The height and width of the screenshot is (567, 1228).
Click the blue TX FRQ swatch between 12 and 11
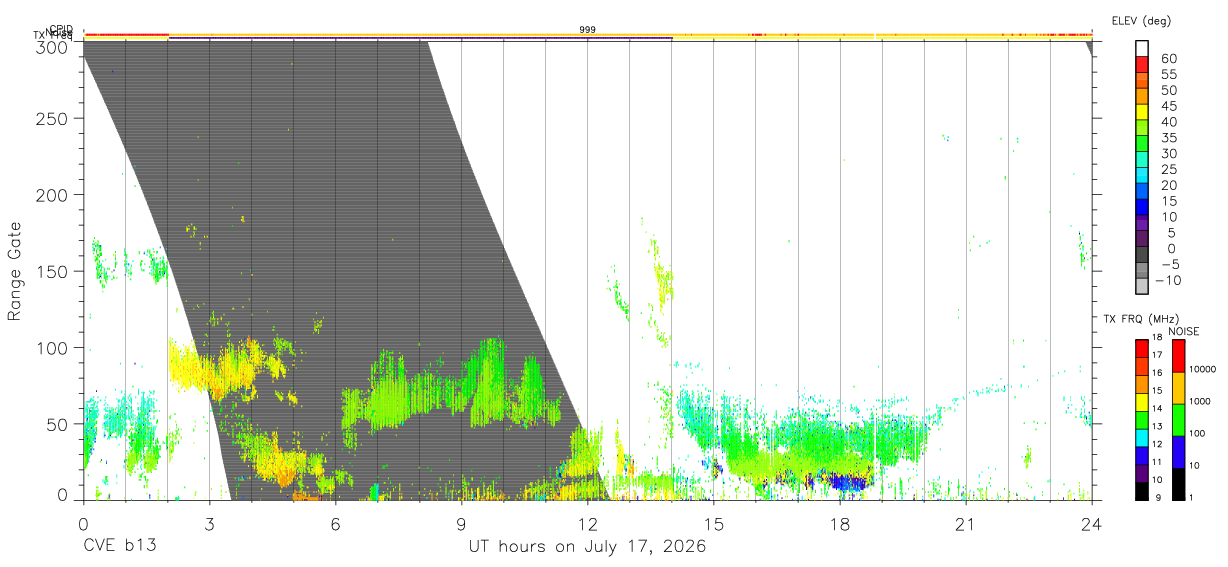click(1142, 456)
